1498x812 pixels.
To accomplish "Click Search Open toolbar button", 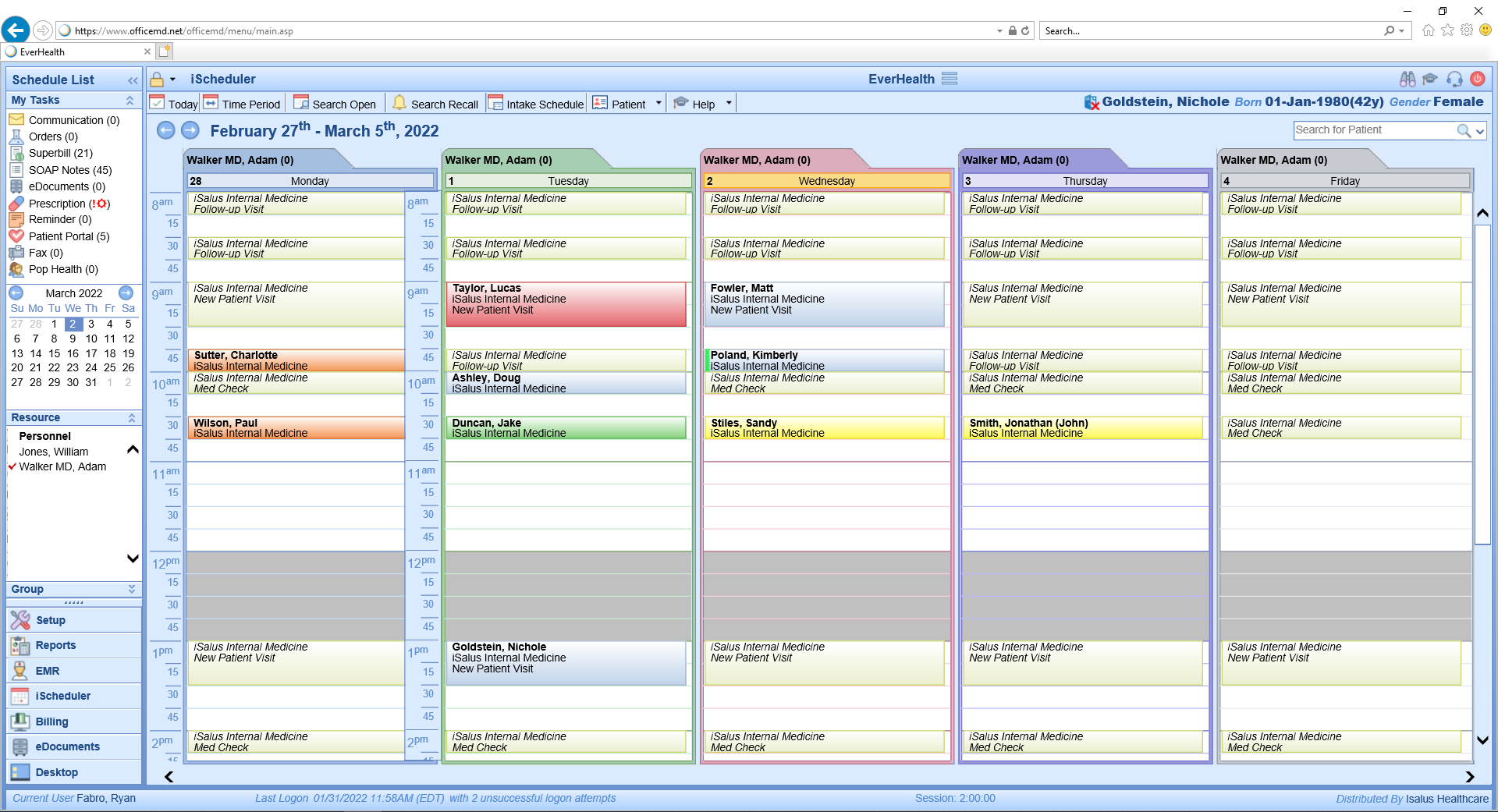I will pyautogui.click(x=335, y=104).
